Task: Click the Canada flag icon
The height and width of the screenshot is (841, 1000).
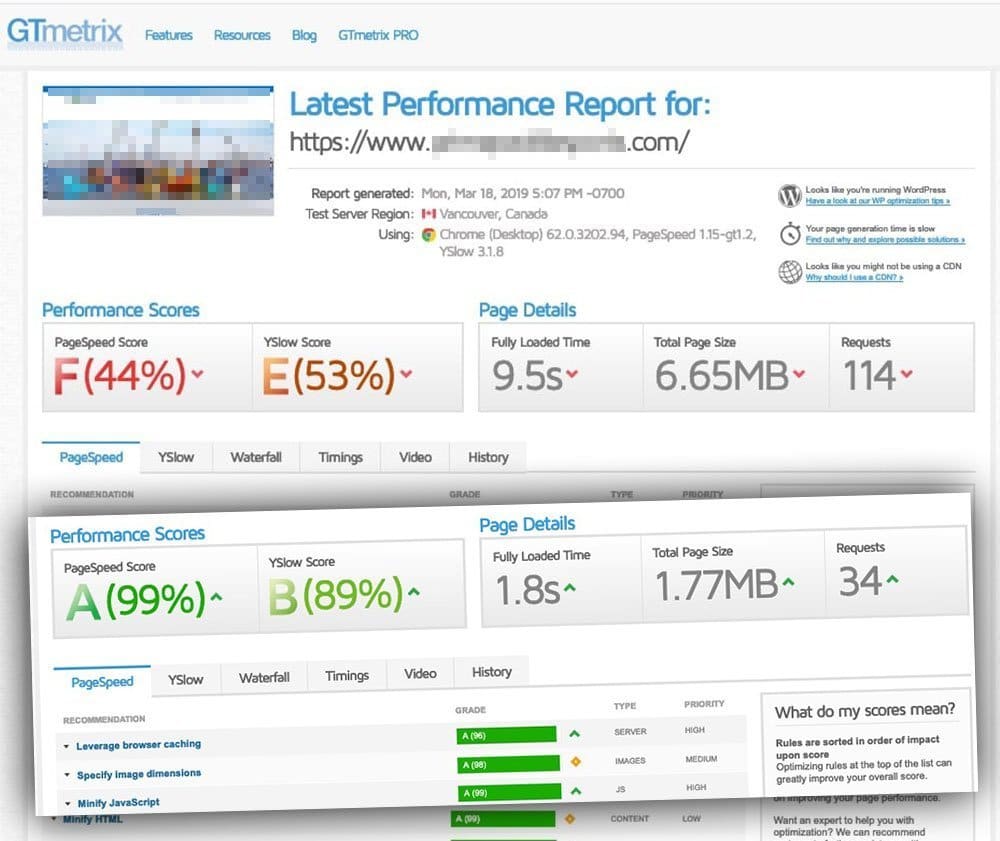Action: 429,214
